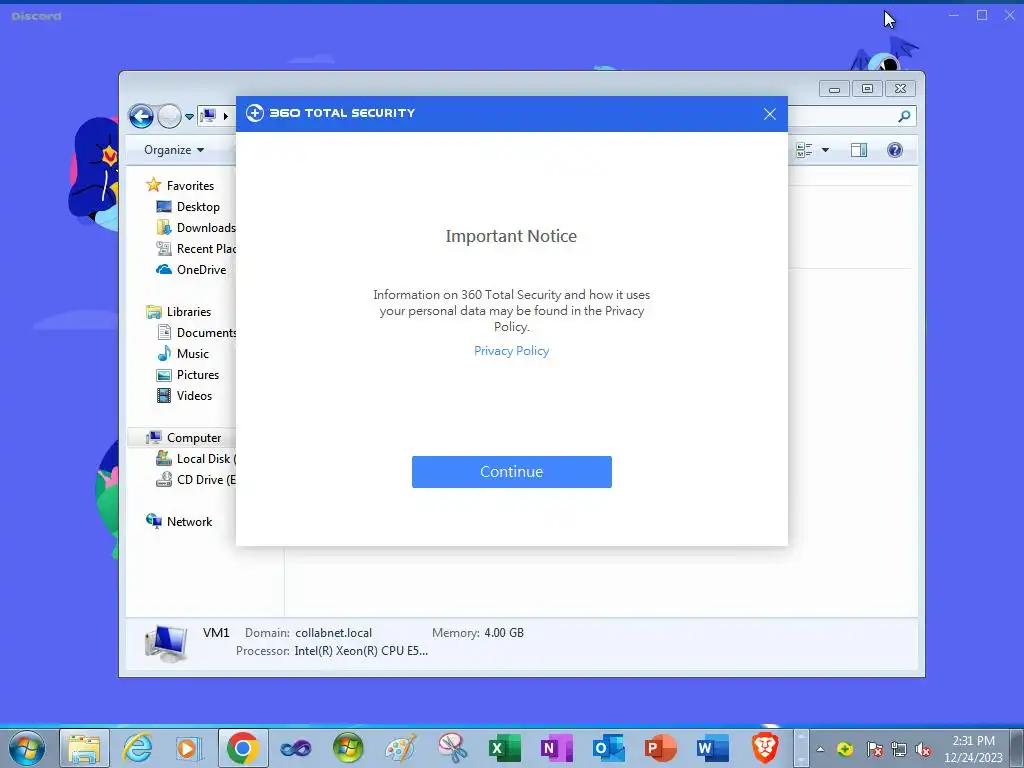1024x768 pixels.
Task: Open Windows Media Player from taskbar
Action: pyautogui.click(x=189, y=748)
